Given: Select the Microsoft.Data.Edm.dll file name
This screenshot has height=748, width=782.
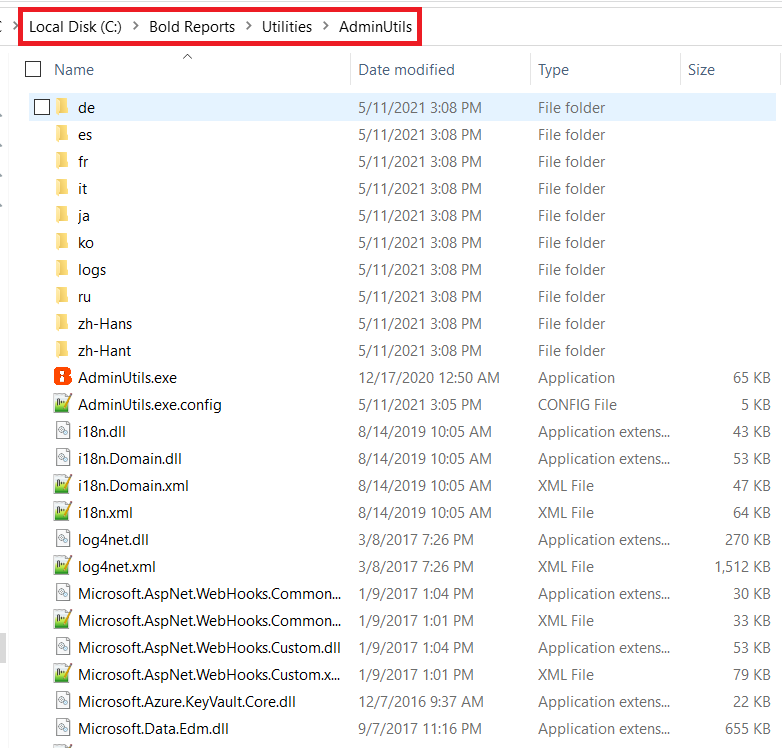Looking at the screenshot, I should tap(153, 729).
